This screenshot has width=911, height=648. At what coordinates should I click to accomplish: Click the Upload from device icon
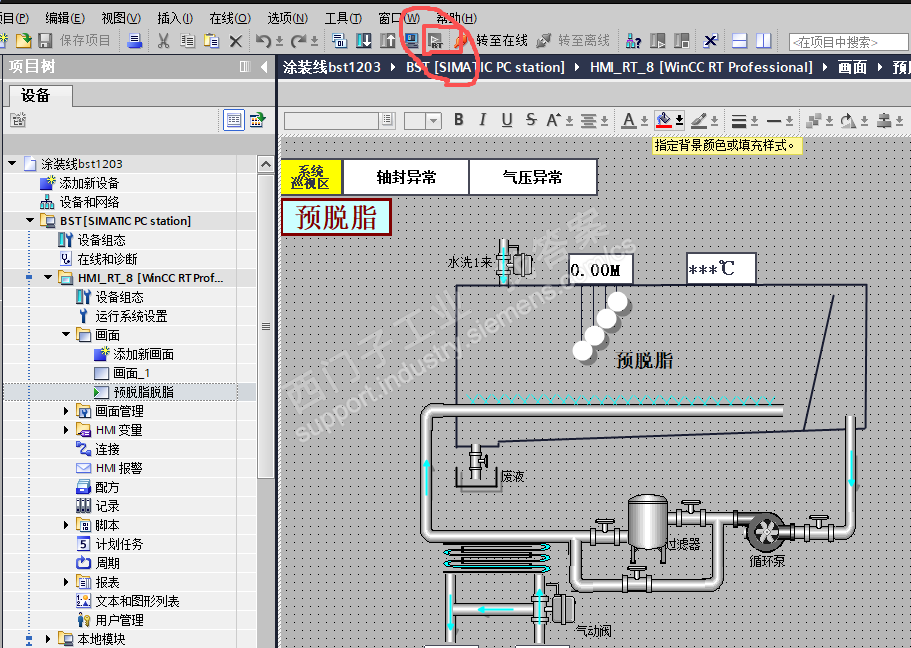pos(388,40)
